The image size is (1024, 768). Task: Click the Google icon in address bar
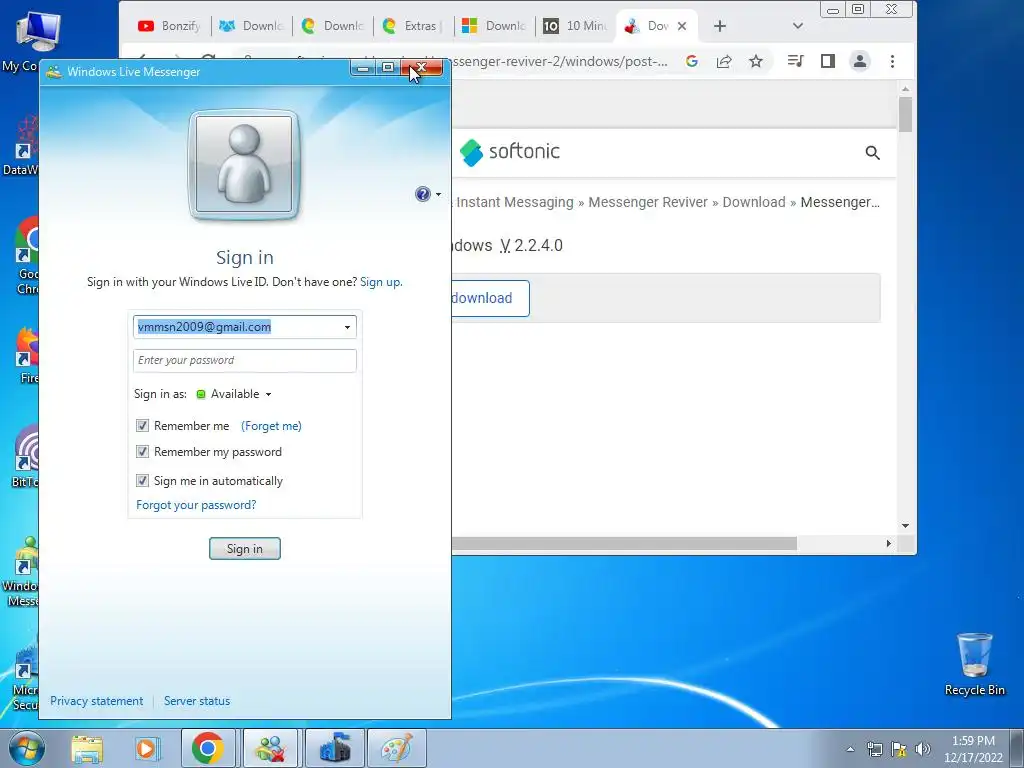692,61
